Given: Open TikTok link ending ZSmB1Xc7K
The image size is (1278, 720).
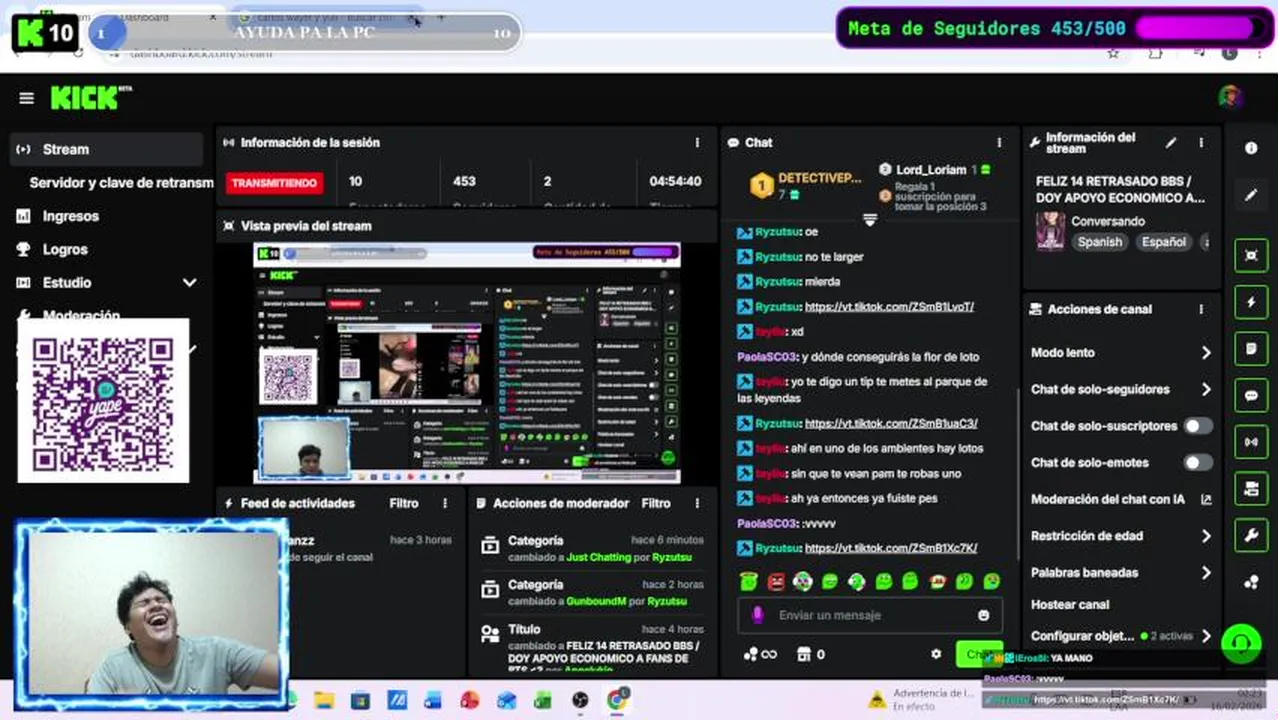Looking at the screenshot, I should pyautogui.click(x=891, y=548).
